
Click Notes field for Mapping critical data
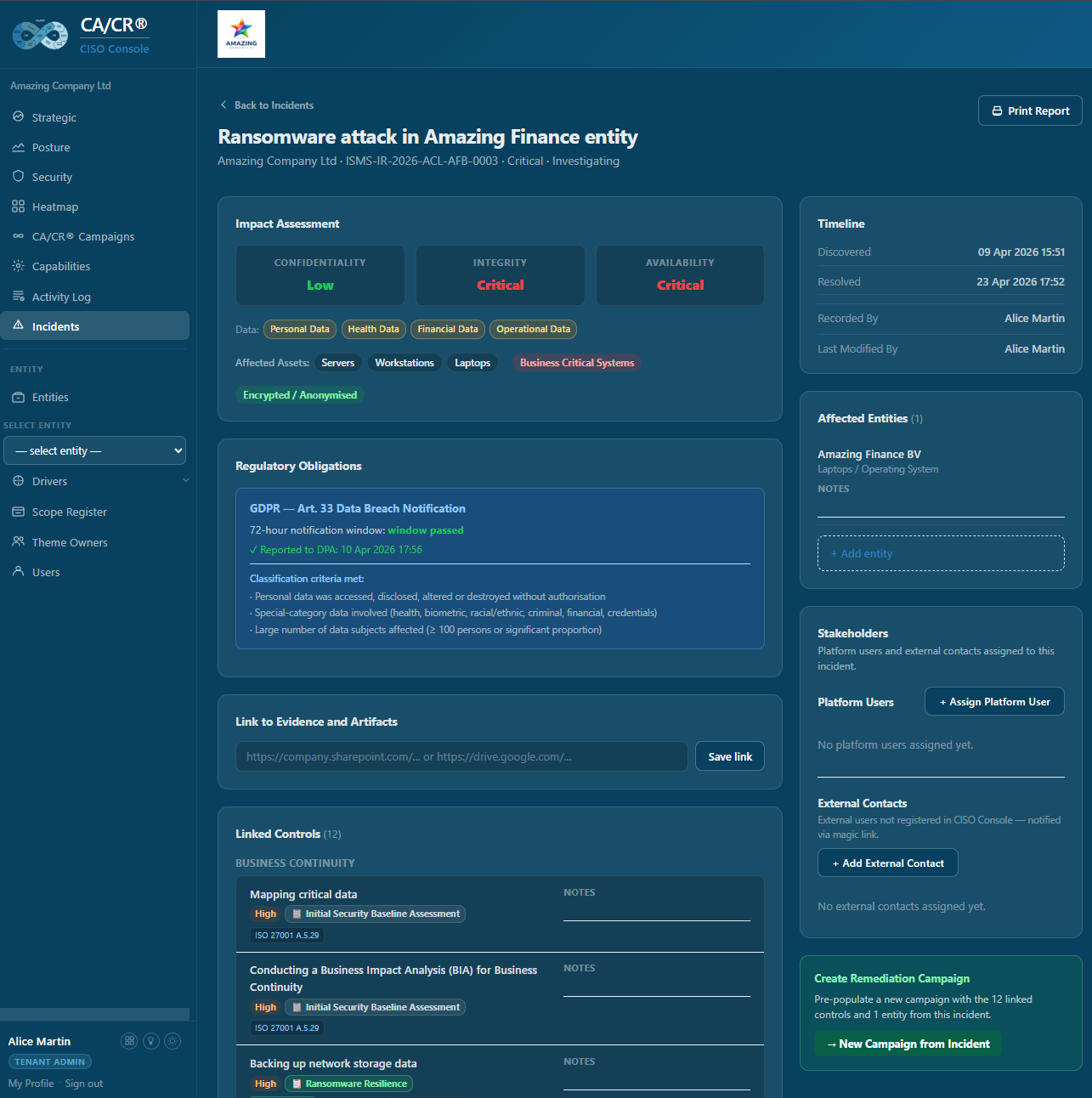[x=657, y=911]
